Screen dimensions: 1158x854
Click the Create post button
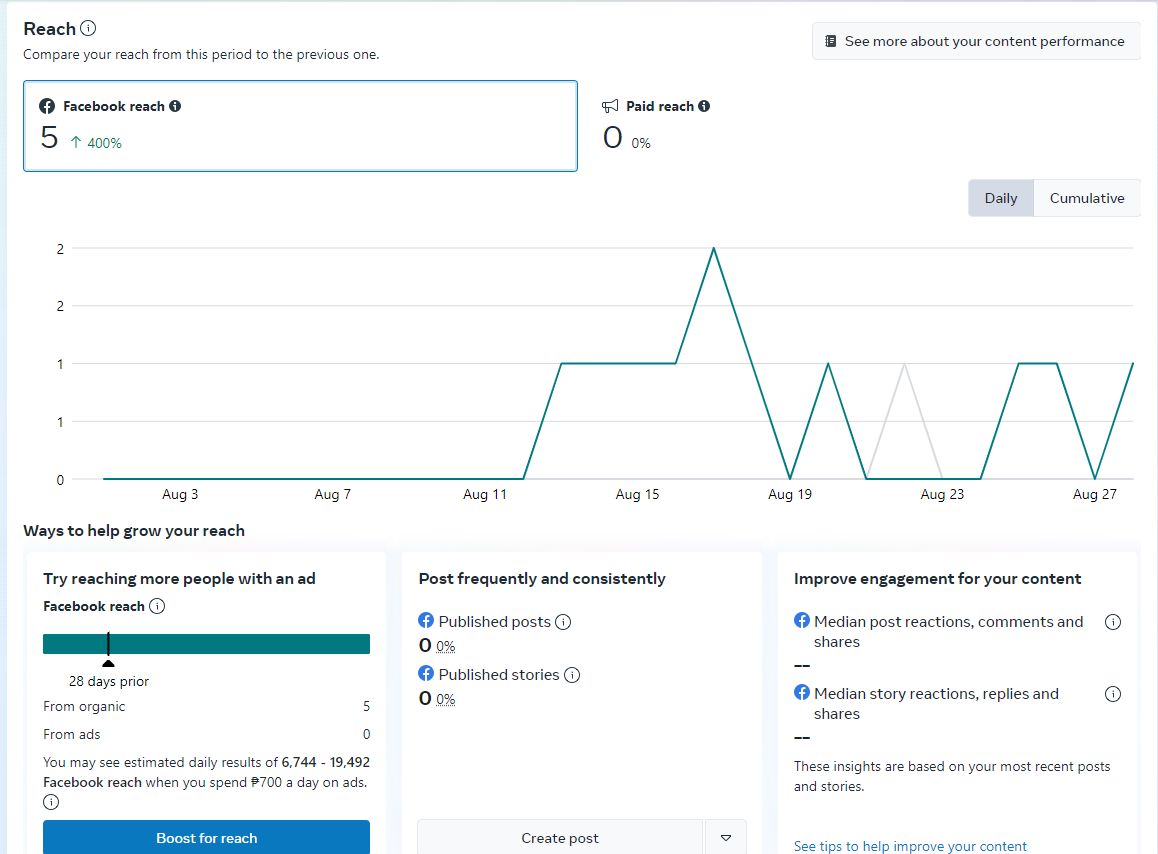pos(560,838)
